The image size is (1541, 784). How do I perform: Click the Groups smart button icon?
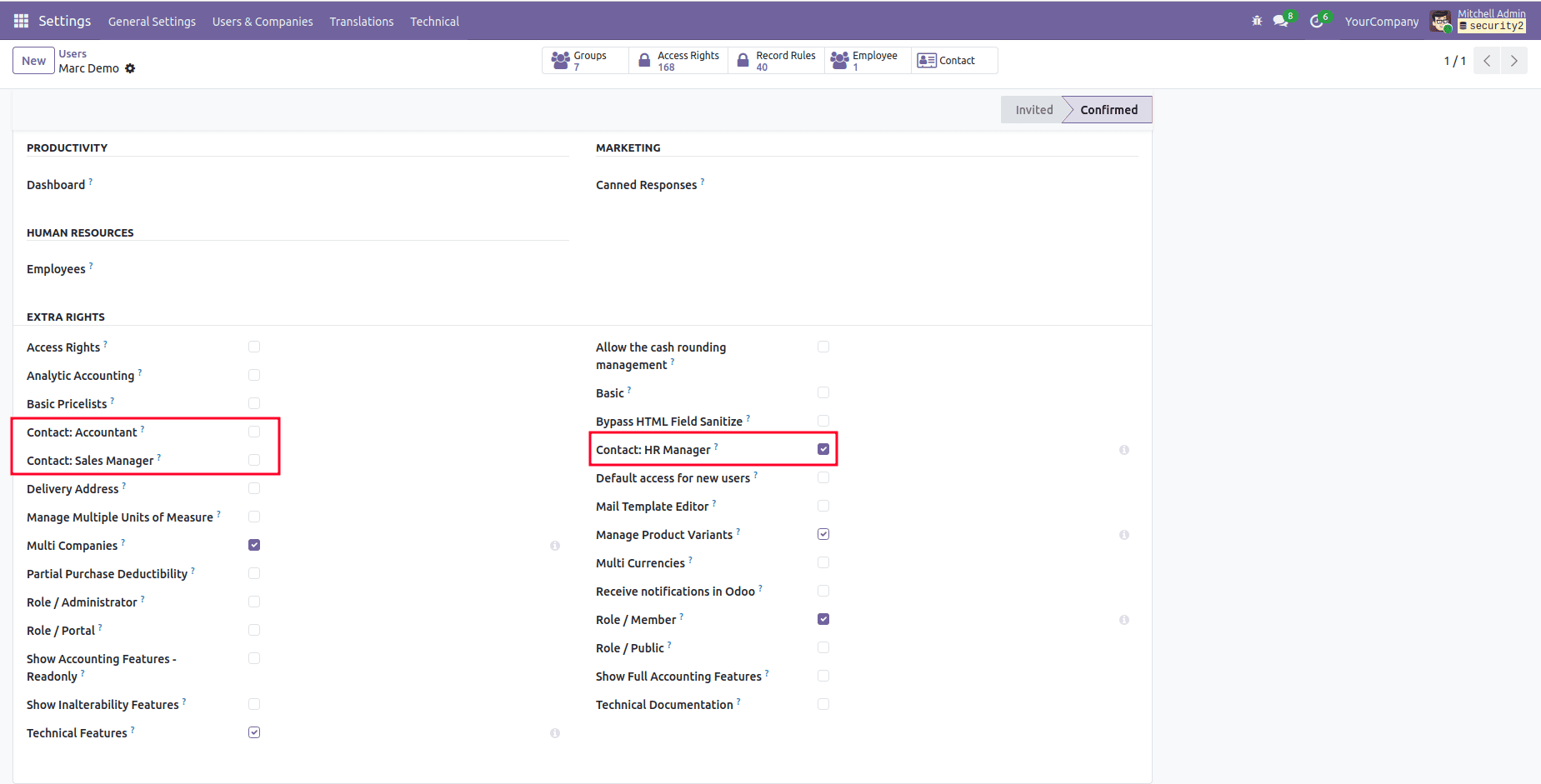click(x=560, y=59)
